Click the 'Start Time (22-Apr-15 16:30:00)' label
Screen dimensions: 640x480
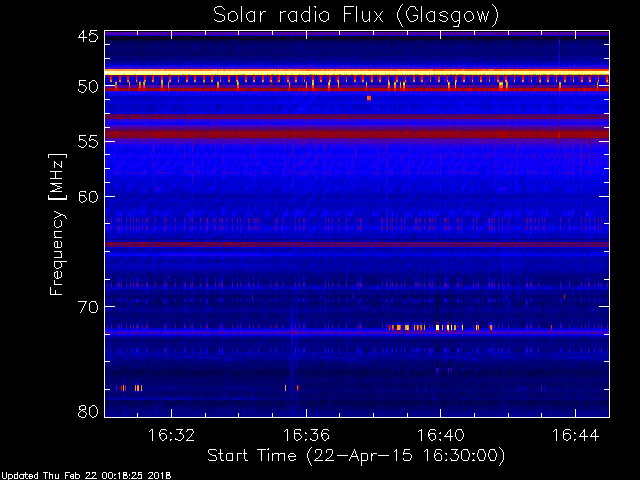pyautogui.click(x=356, y=456)
